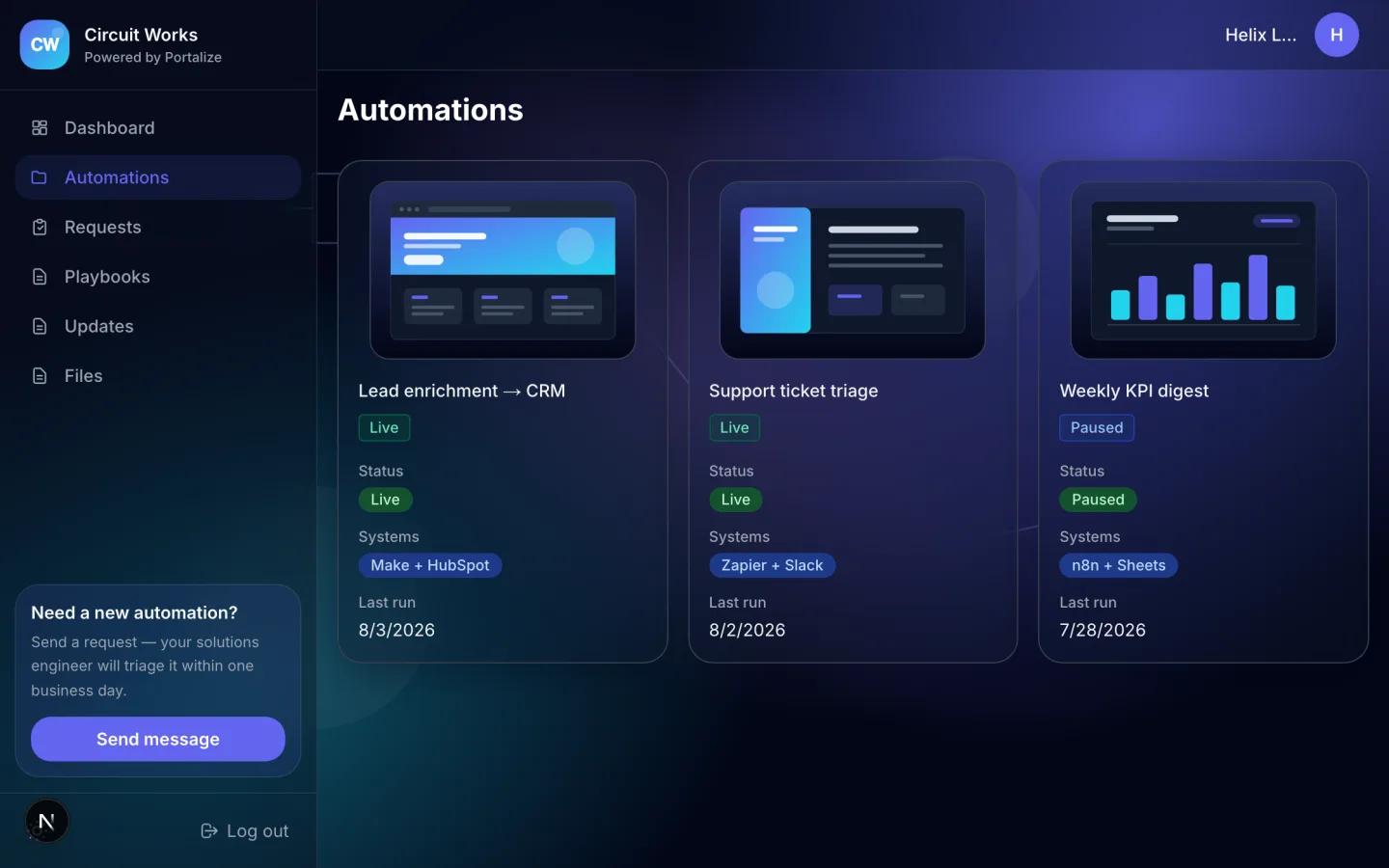1389x868 pixels.
Task: Click Need a new automation? heading
Action: (134, 612)
